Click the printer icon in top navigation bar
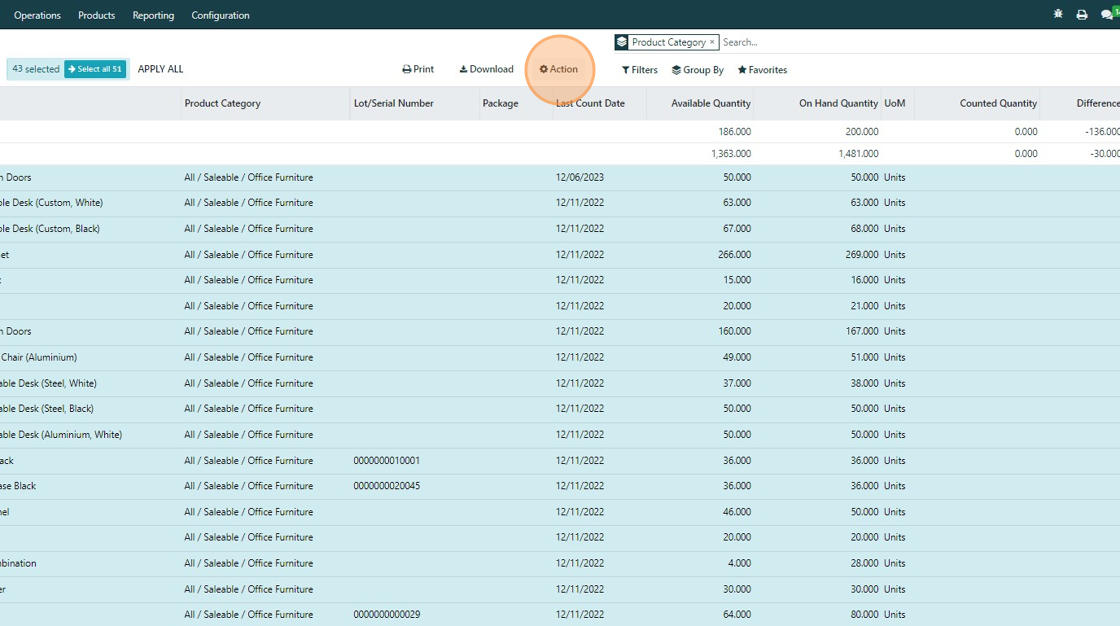The image size is (1120, 626). tap(1082, 15)
